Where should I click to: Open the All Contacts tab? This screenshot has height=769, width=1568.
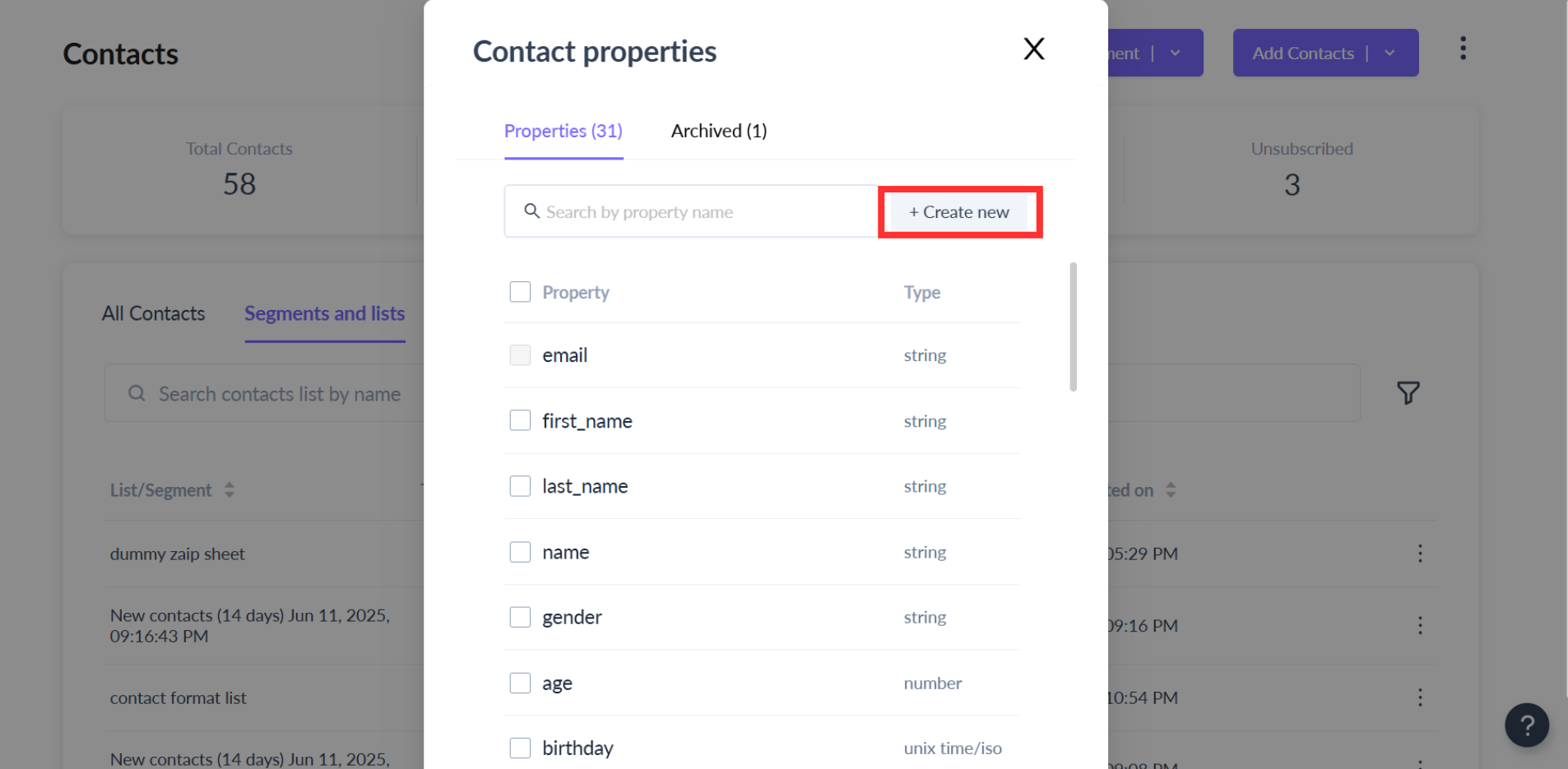tap(153, 313)
